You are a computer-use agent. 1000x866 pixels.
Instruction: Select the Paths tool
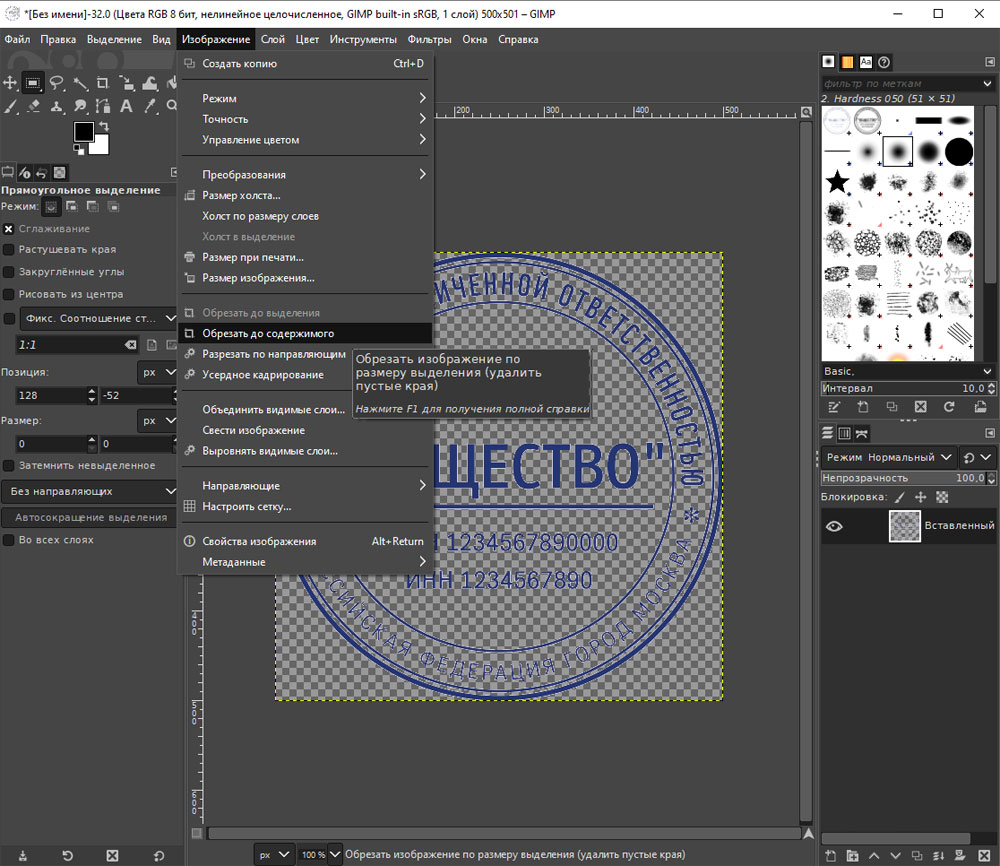tap(103, 106)
